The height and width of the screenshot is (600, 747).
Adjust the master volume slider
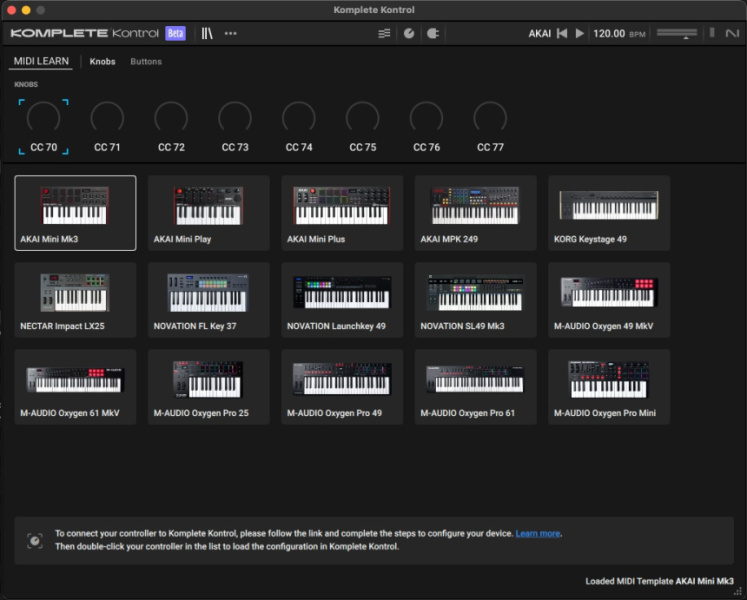coord(676,33)
